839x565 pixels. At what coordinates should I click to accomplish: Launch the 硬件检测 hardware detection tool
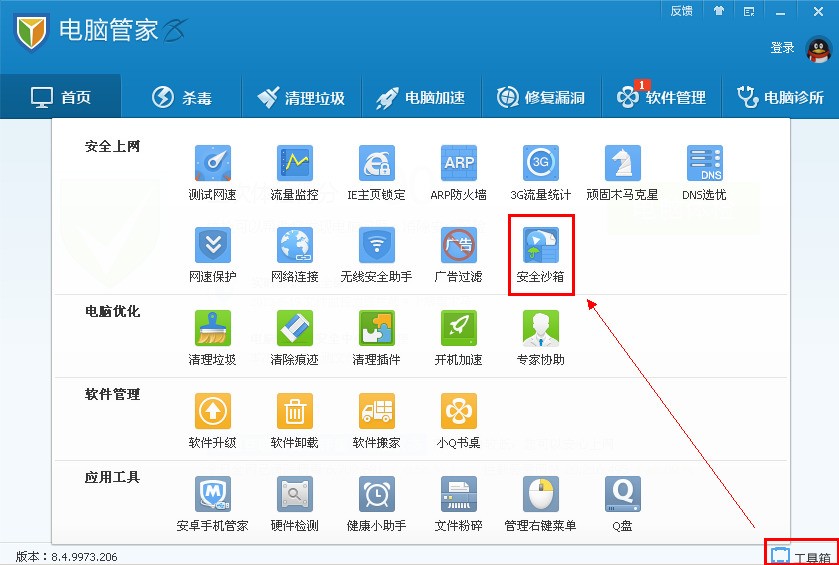(294, 504)
